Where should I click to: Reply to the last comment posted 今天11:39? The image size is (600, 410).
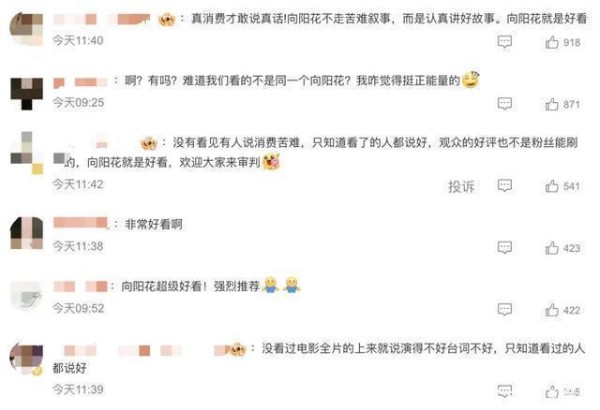(x=504, y=392)
